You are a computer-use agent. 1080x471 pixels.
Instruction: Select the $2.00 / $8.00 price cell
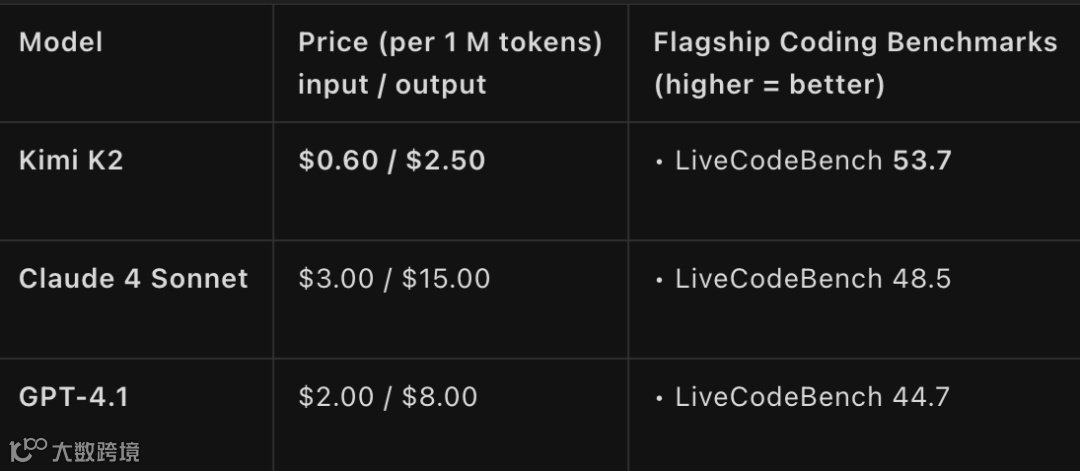[x=388, y=397]
